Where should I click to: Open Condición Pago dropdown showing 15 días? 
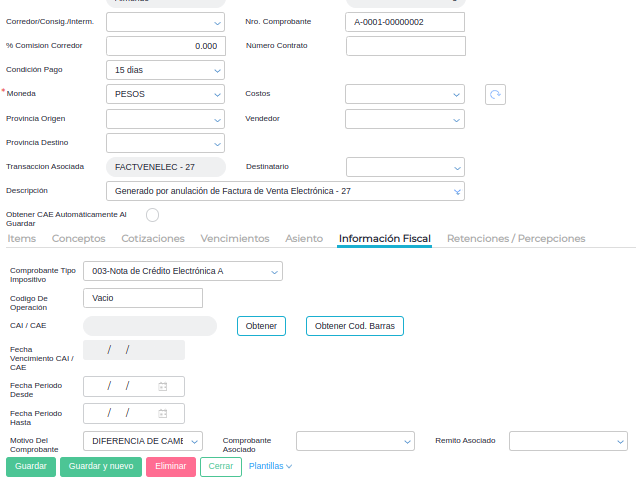[165, 70]
